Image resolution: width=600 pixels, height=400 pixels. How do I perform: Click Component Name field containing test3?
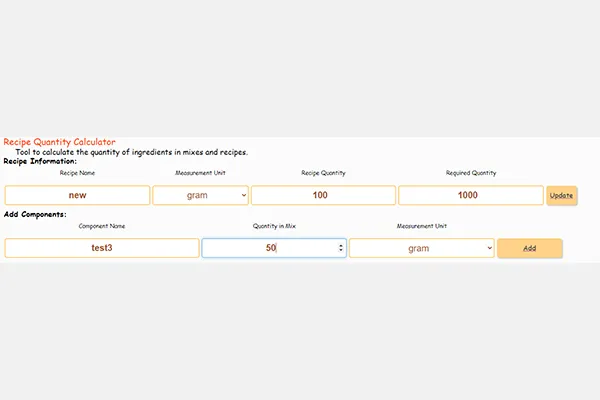click(101, 247)
